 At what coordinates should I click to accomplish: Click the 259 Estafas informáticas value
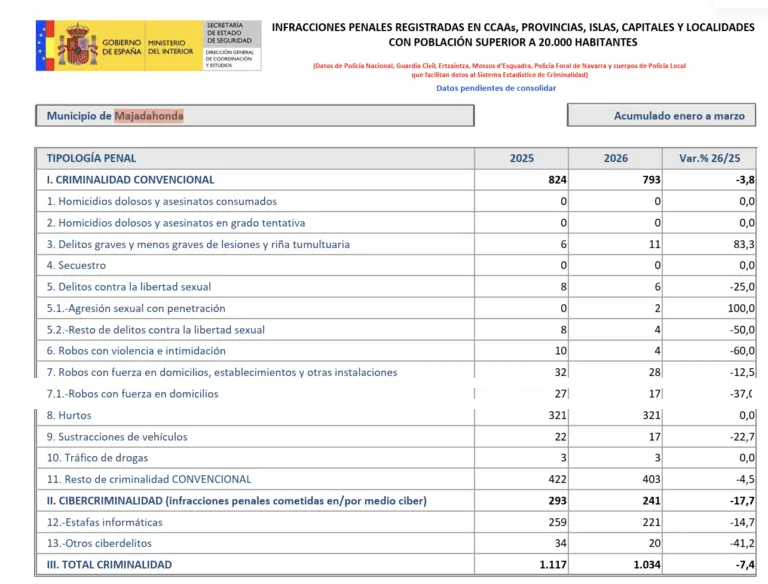557,522
